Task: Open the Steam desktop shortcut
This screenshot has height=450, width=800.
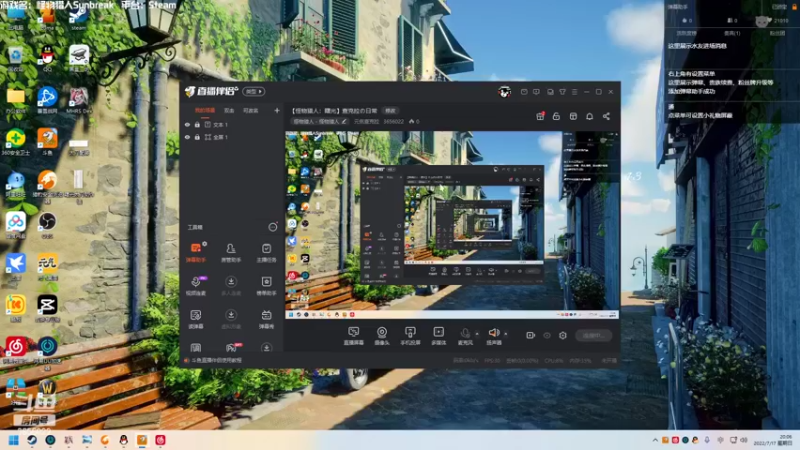Action: pyautogui.click(x=79, y=17)
